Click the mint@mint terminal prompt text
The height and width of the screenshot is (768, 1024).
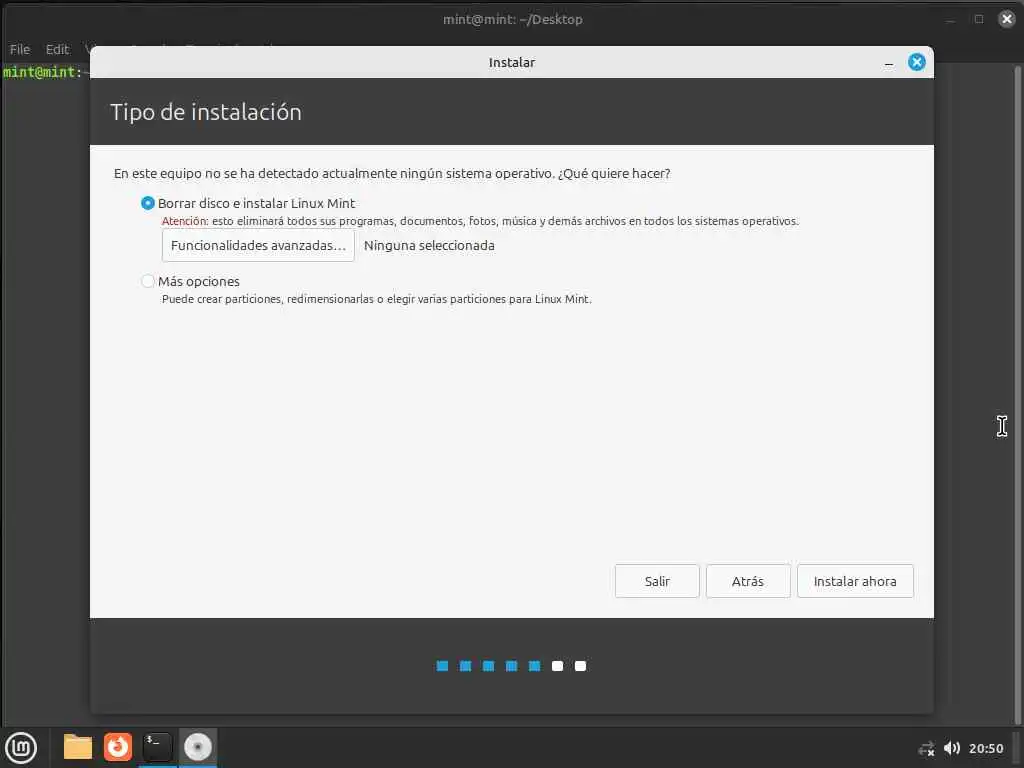pyautogui.click(x=42, y=72)
